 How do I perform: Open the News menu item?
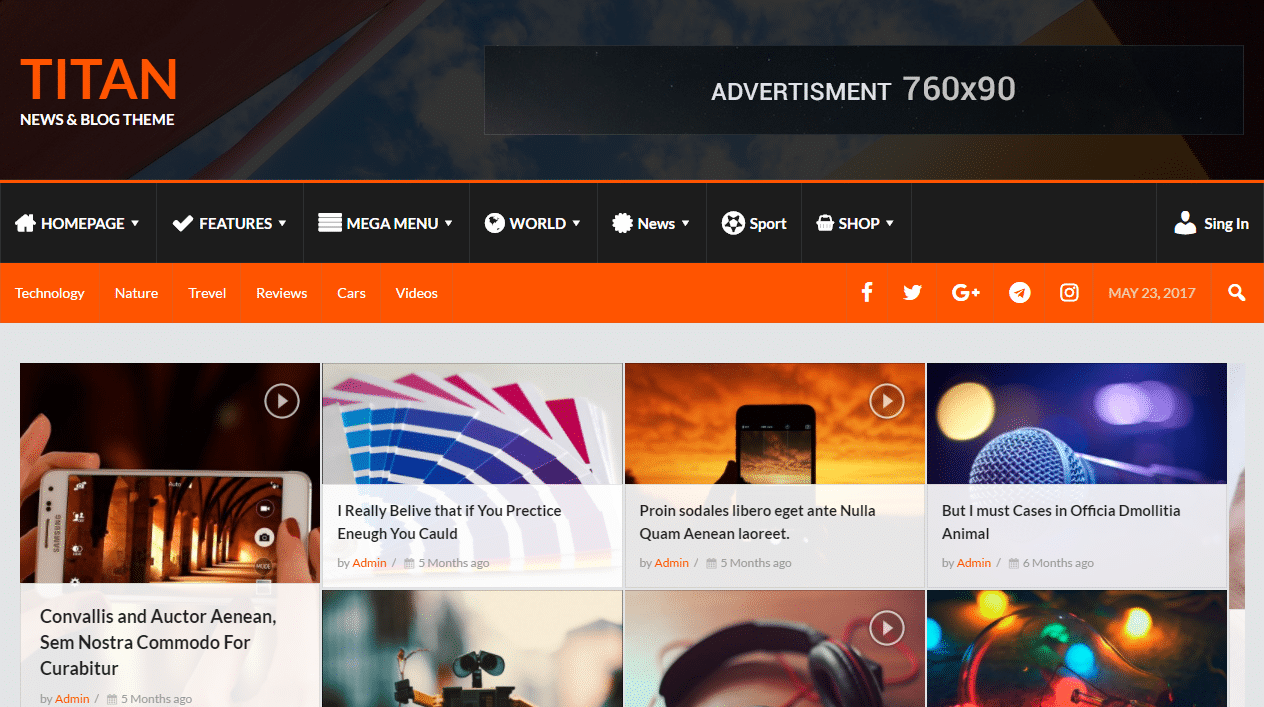click(651, 223)
